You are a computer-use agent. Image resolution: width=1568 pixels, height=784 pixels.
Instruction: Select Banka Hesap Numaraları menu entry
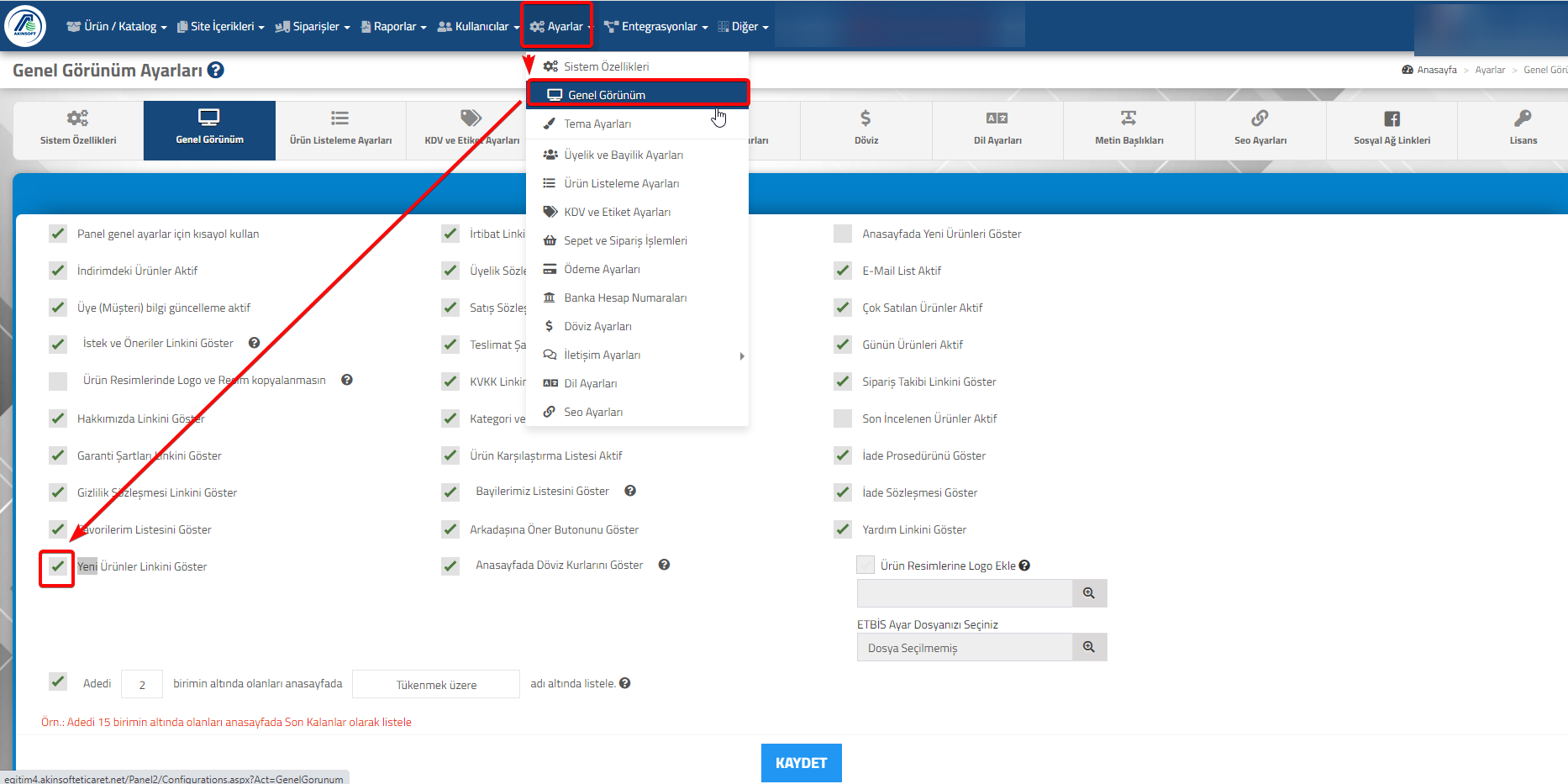click(638, 297)
